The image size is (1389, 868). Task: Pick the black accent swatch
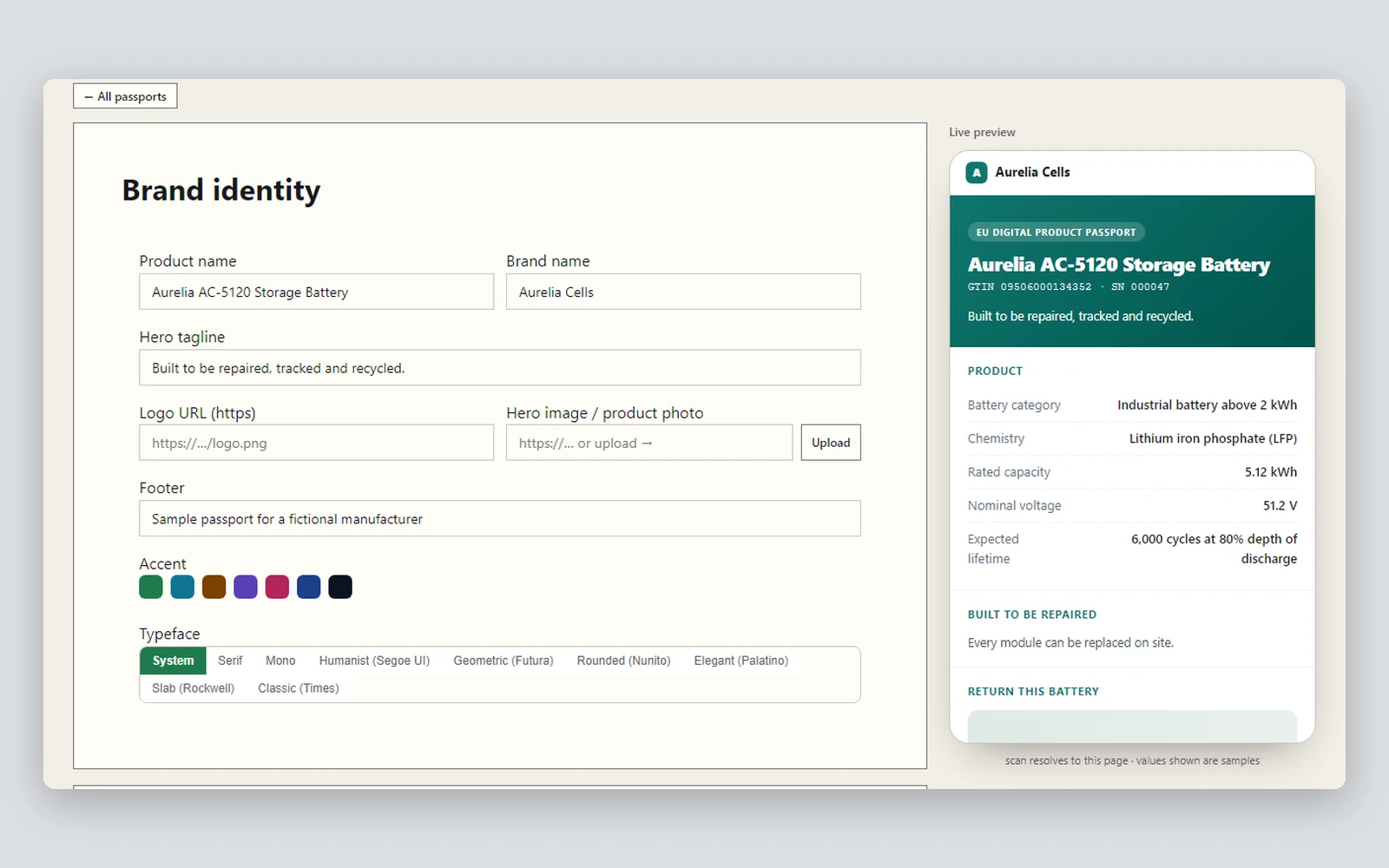[340, 587]
